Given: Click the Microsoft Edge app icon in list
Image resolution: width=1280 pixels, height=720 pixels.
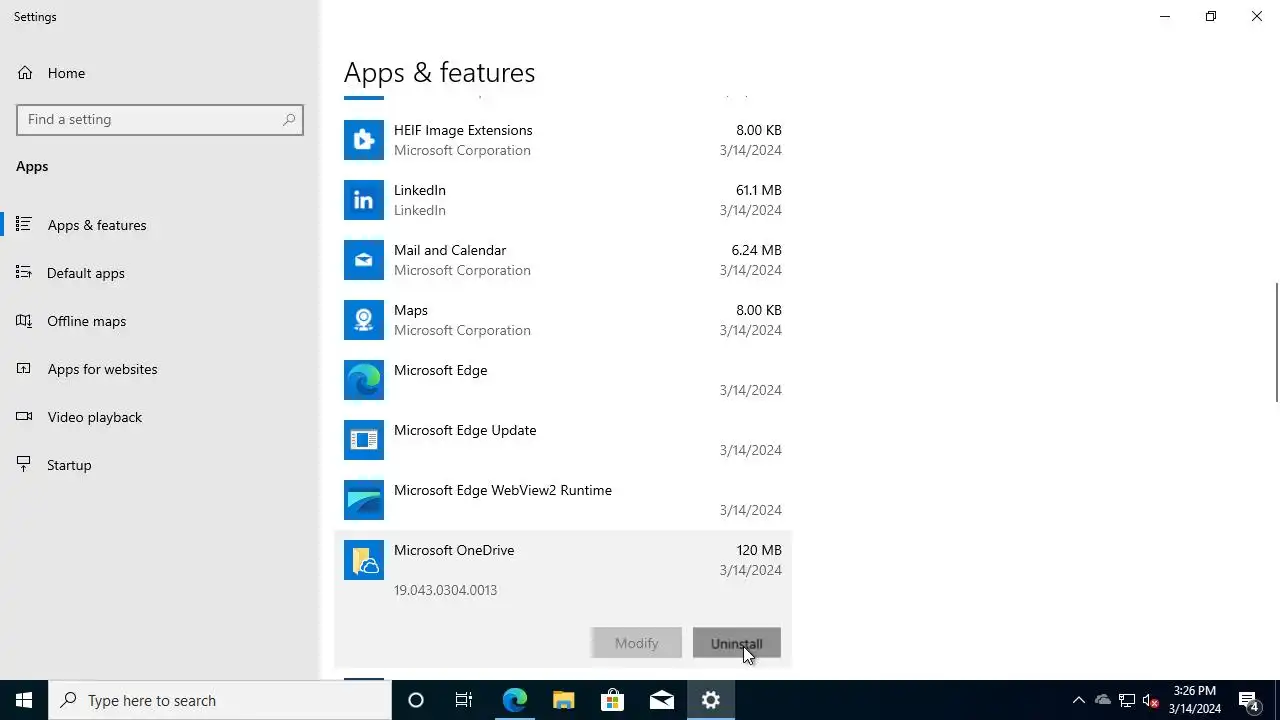Looking at the screenshot, I should pos(364,380).
